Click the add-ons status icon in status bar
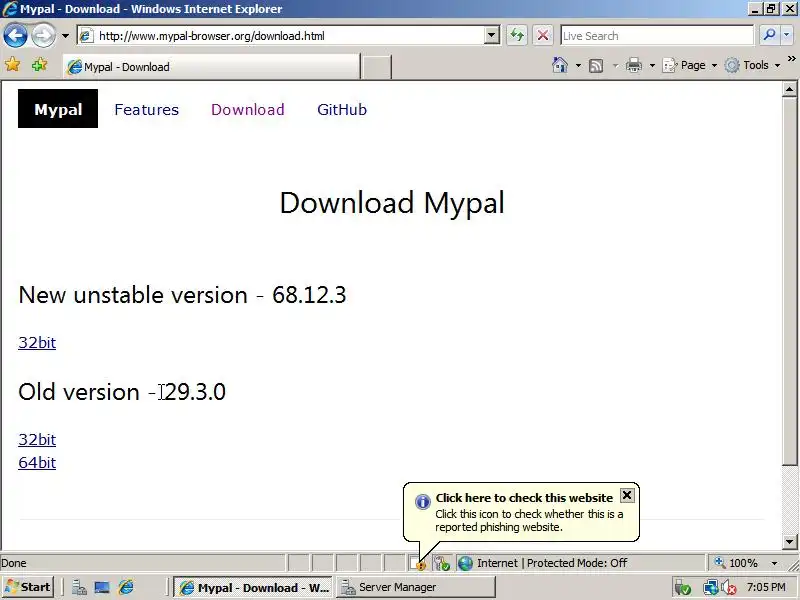Image resolution: width=800 pixels, height=600 pixels. pyautogui.click(x=441, y=563)
